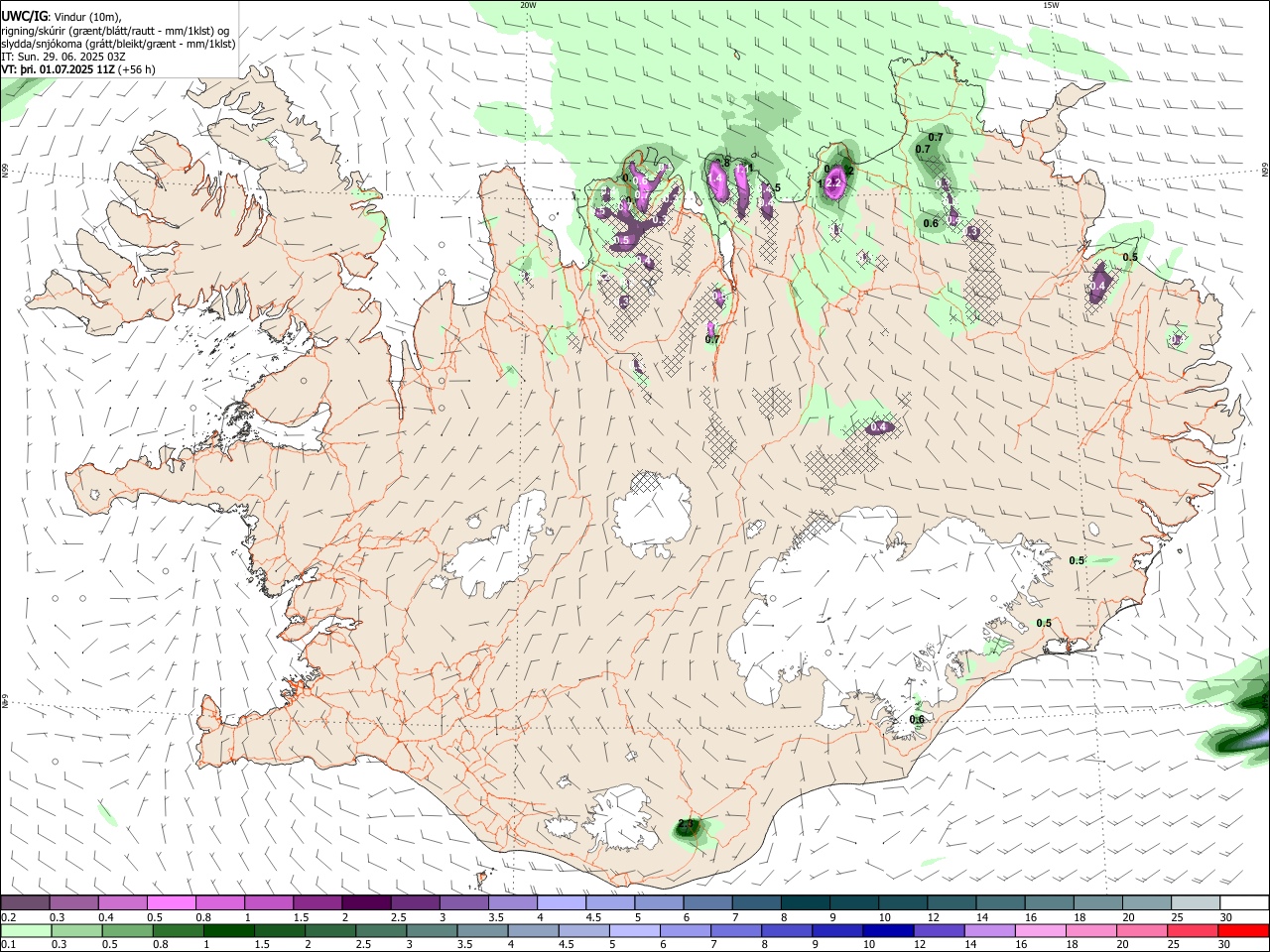Screen dimensions: 1270x952
Task: Click the 15W longitude label
Action: (x=1051, y=5)
